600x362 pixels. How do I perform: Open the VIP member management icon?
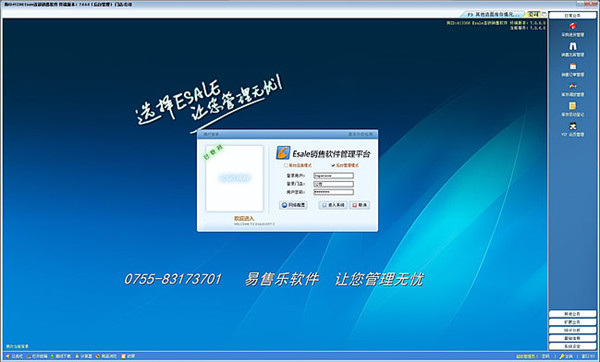572,126
